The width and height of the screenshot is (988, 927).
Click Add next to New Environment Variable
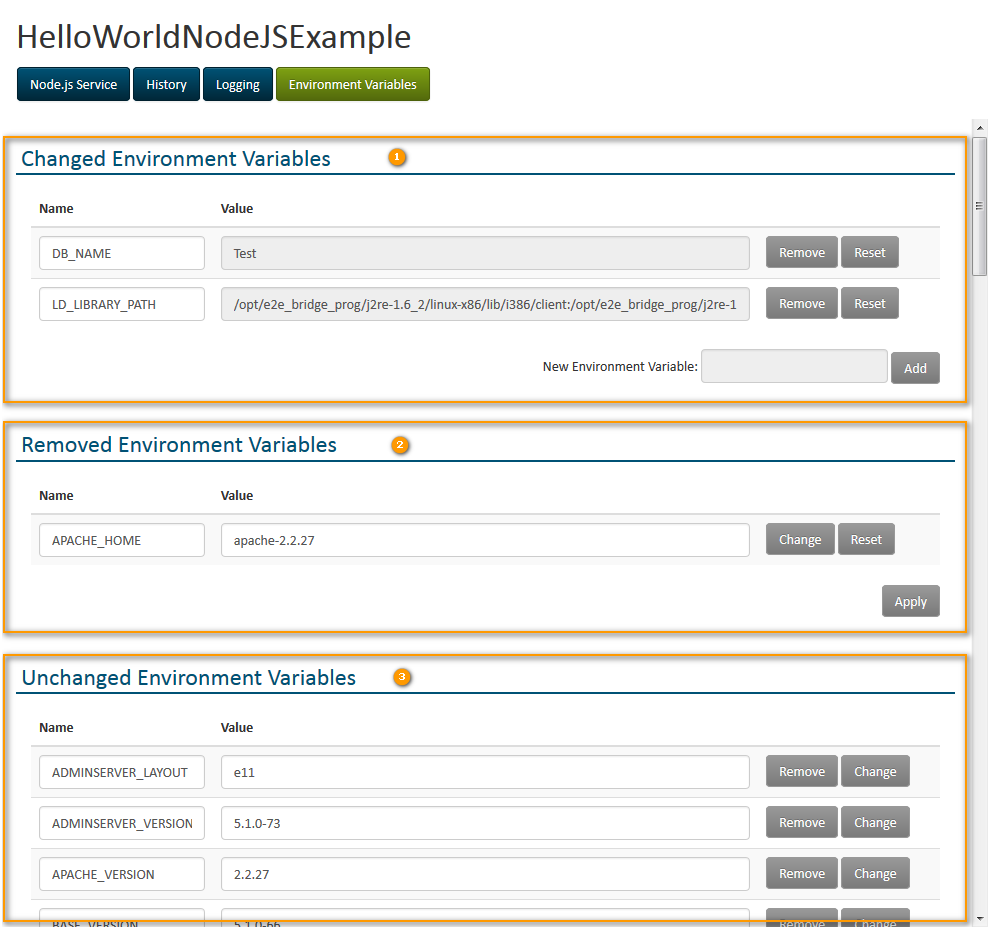915,367
